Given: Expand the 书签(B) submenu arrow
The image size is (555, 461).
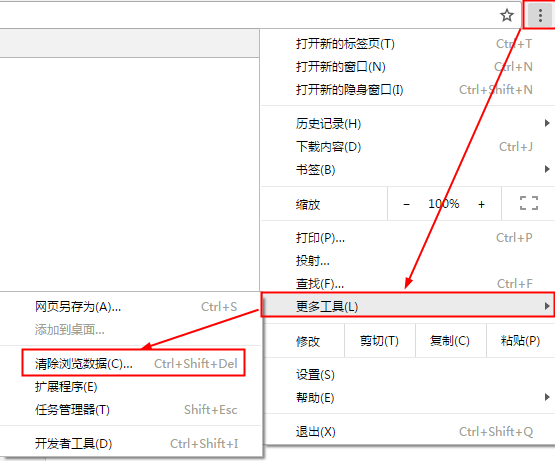Looking at the screenshot, I should click(547, 169).
